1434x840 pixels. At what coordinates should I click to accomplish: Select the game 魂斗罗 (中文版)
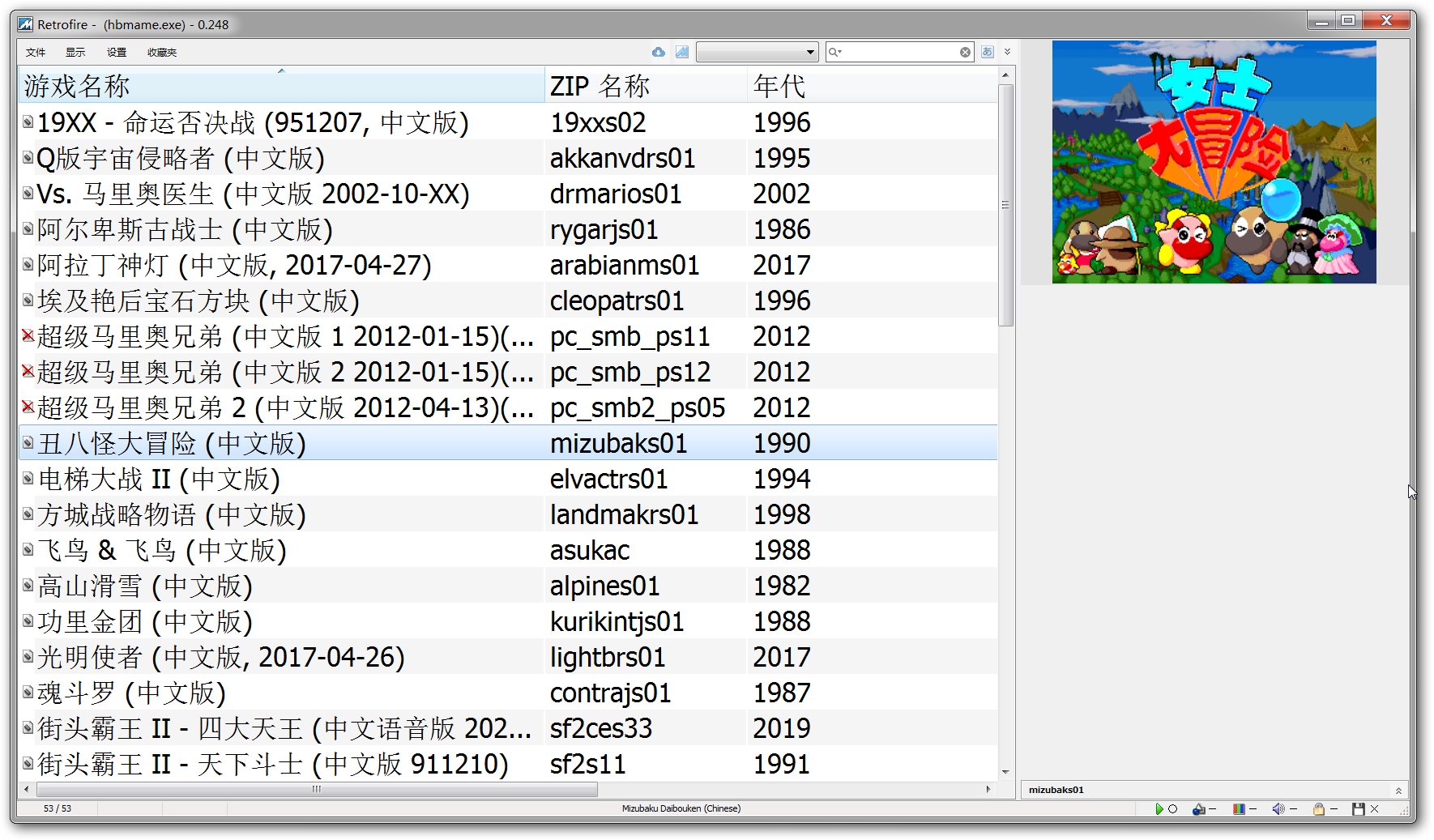pos(131,693)
